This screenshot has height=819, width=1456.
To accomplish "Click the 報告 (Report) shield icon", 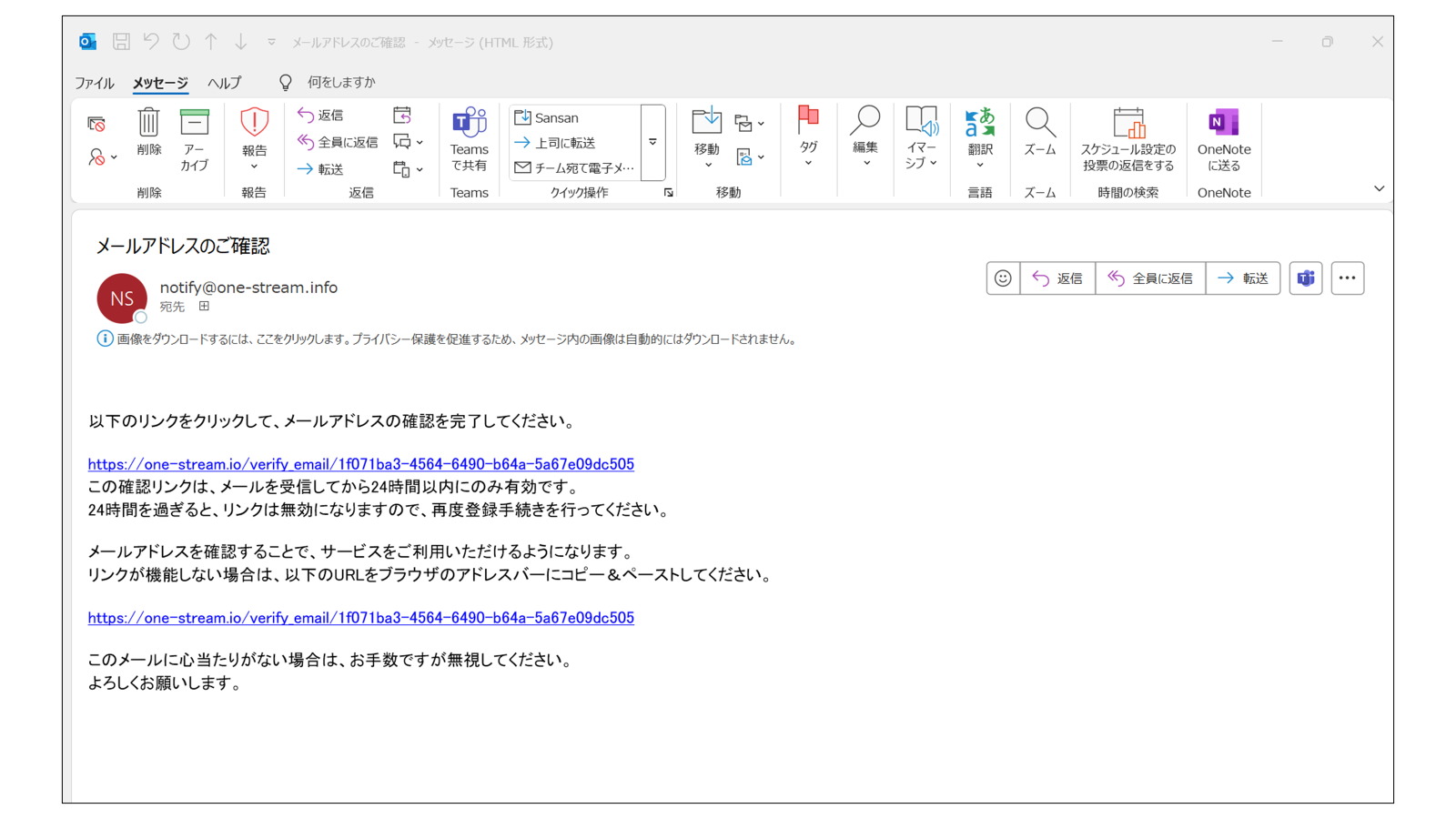I will 254,123.
